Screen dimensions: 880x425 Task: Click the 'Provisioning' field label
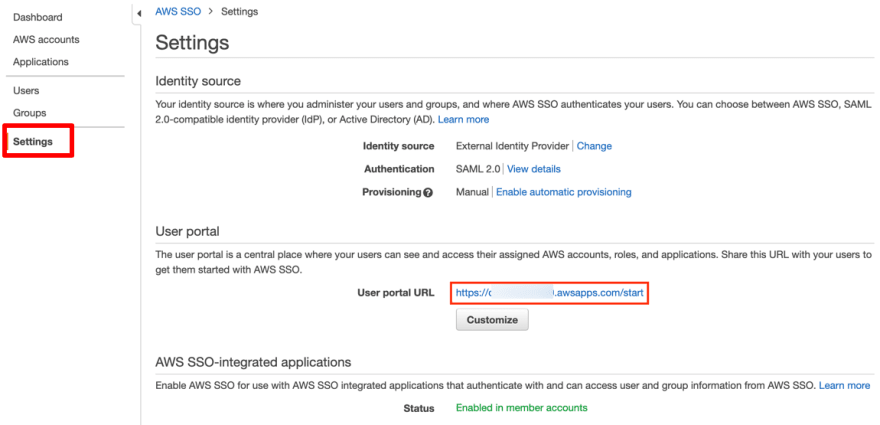click(x=392, y=192)
